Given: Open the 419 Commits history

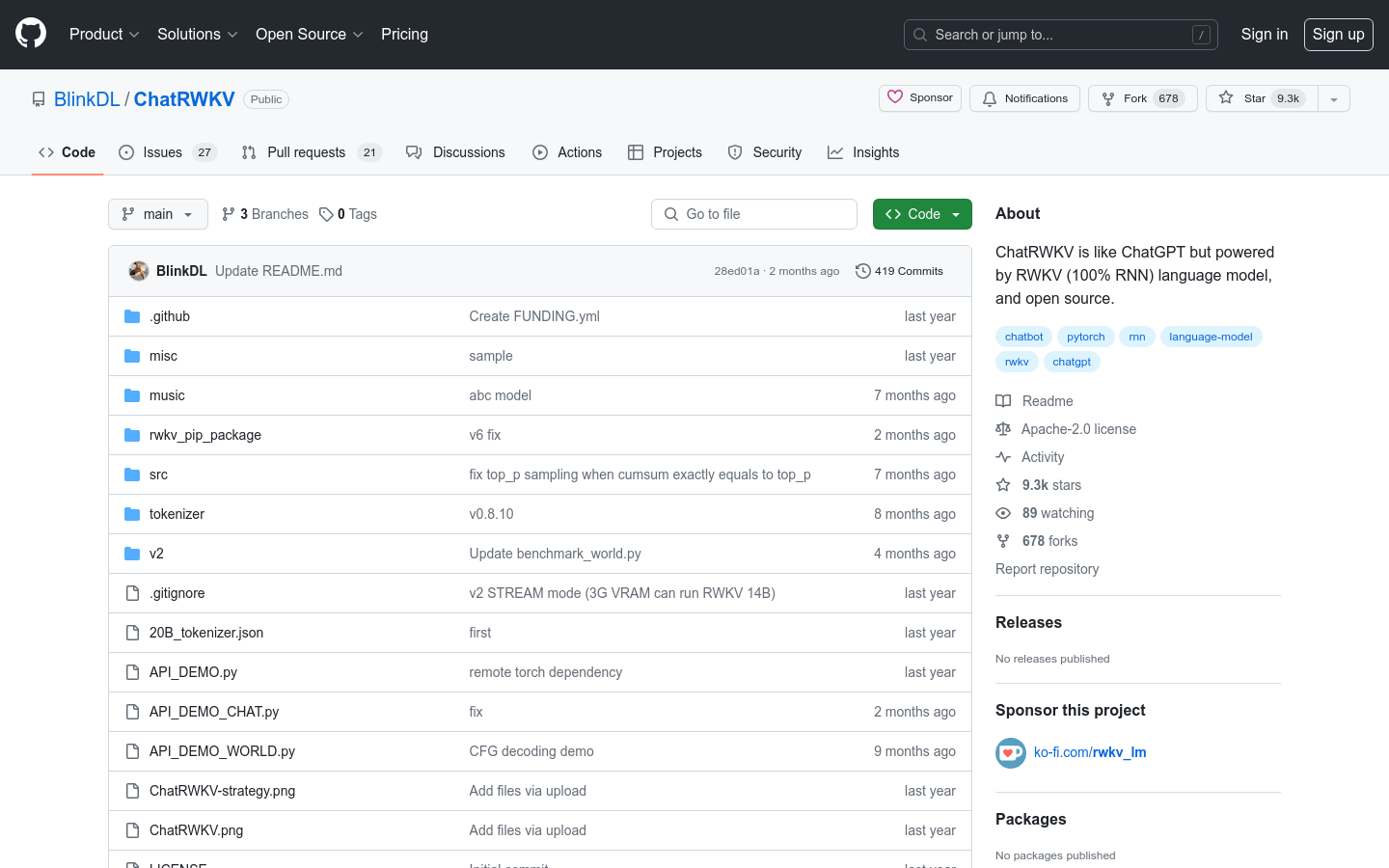Looking at the screenshot, I should click(900, 271).
